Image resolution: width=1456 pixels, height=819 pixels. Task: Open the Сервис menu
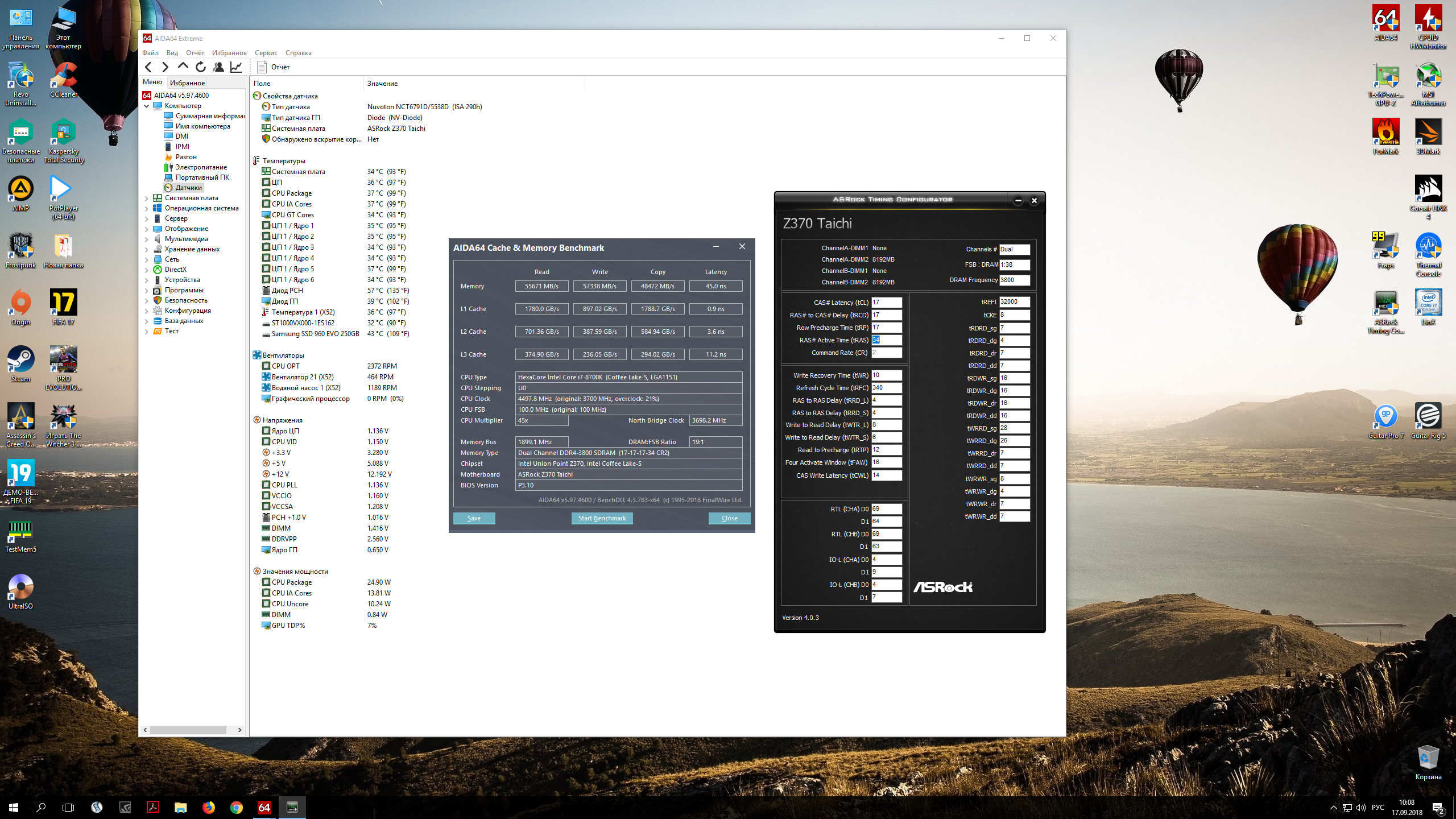(266, 53)
